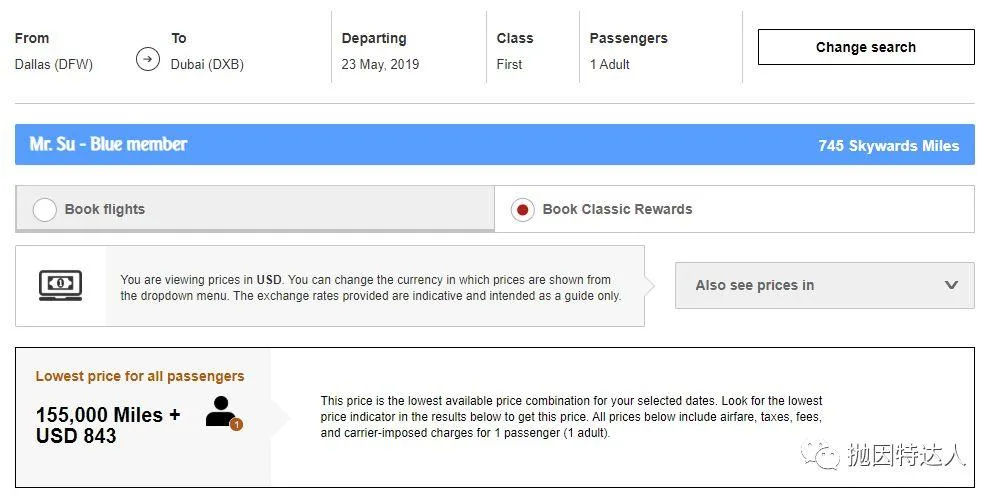Click the dropdown chevron arrow for currencies
This screenshot has width=999, height=499.
click(x=951, y=285)
